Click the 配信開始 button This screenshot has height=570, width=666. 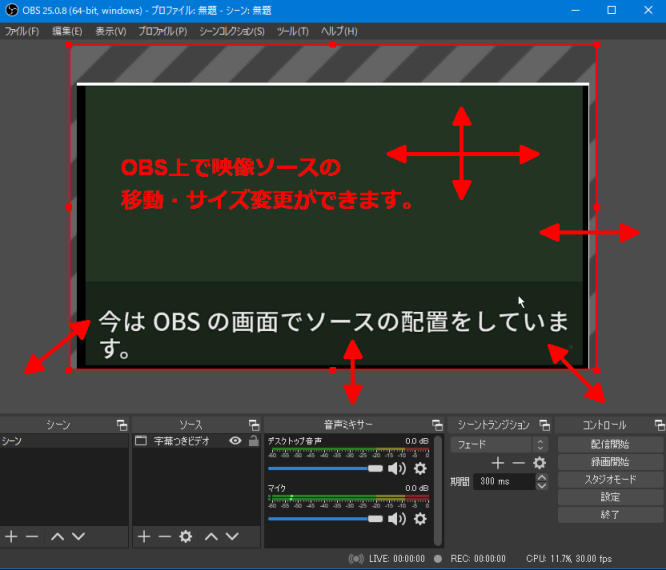(610, 445)
